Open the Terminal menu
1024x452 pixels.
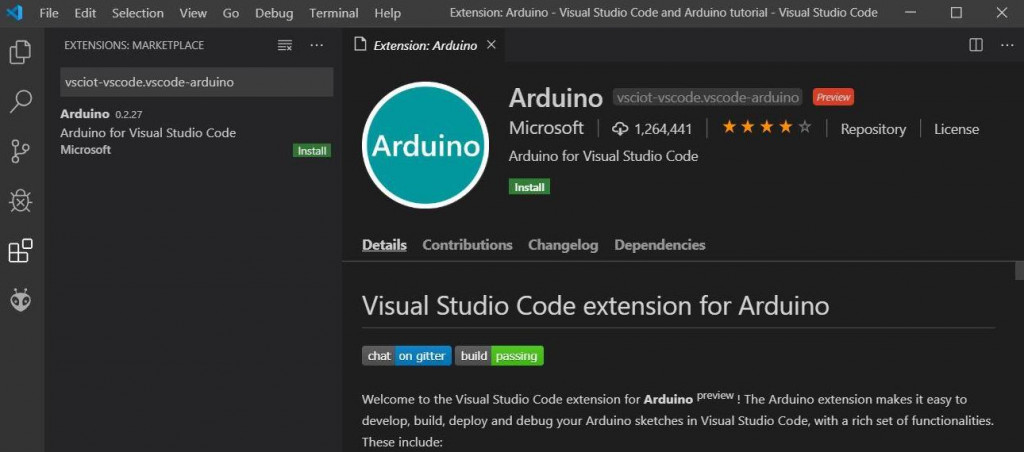334,13
